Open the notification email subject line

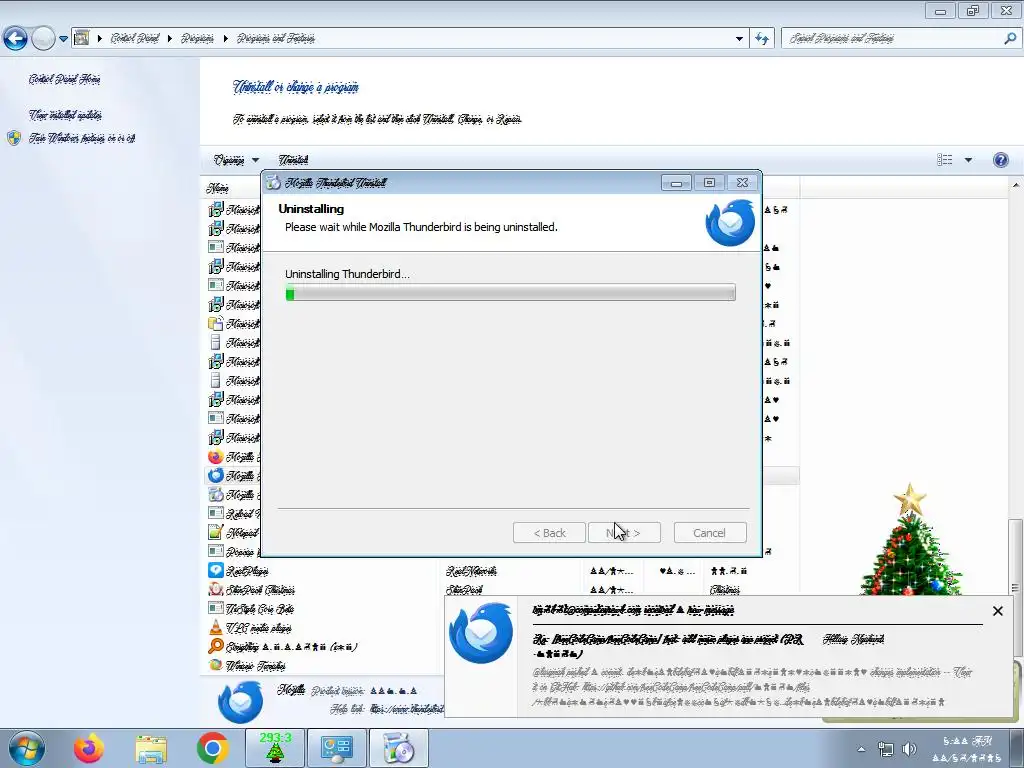pyautogui.click(x=669, y=646)
